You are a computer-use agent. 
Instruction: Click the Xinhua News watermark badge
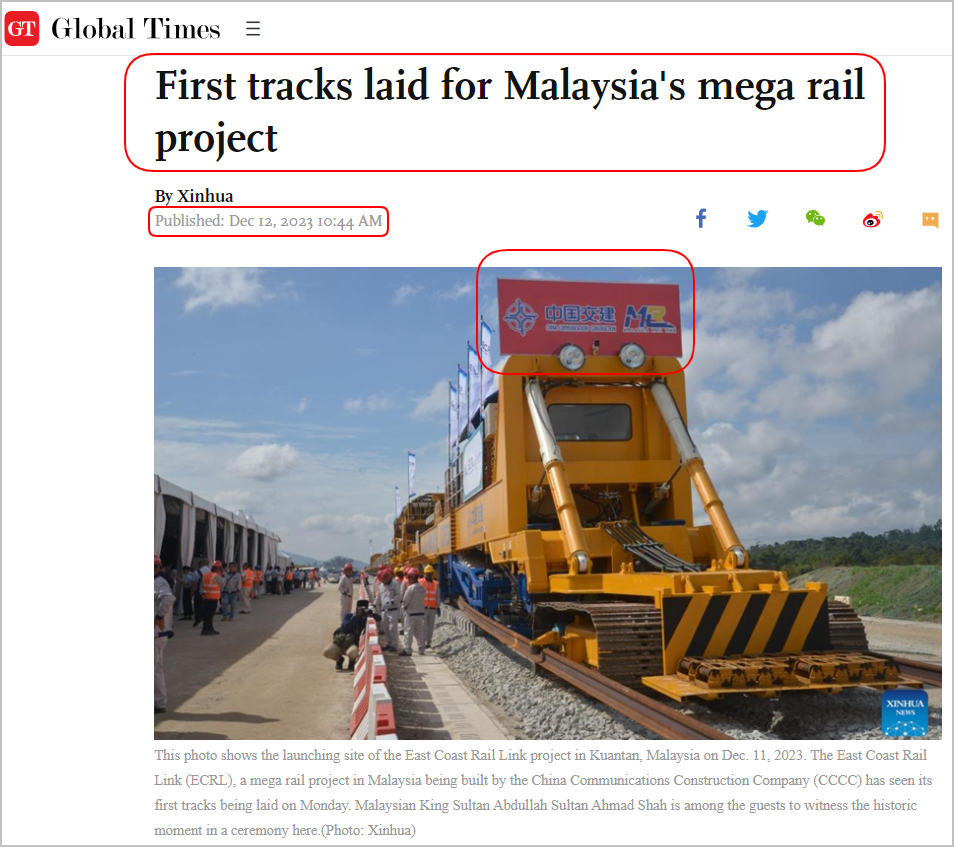pyautogui.click(x=905, y=712)
